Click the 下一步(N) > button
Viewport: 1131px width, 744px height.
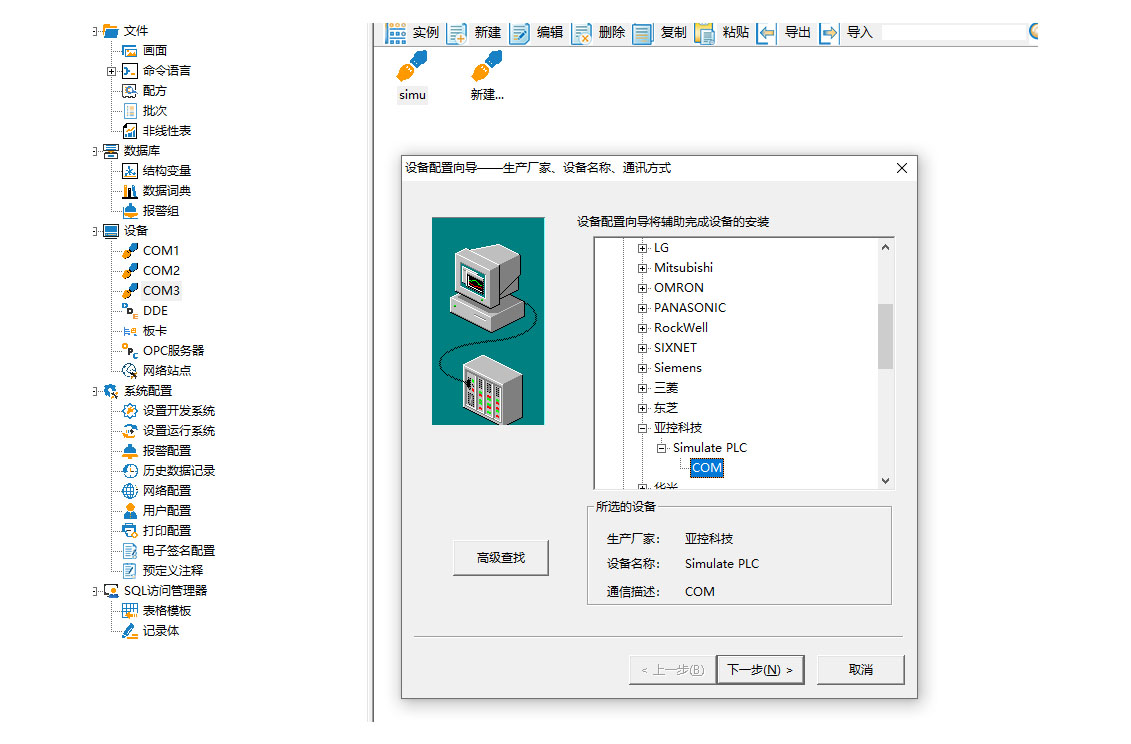[759, 670]
